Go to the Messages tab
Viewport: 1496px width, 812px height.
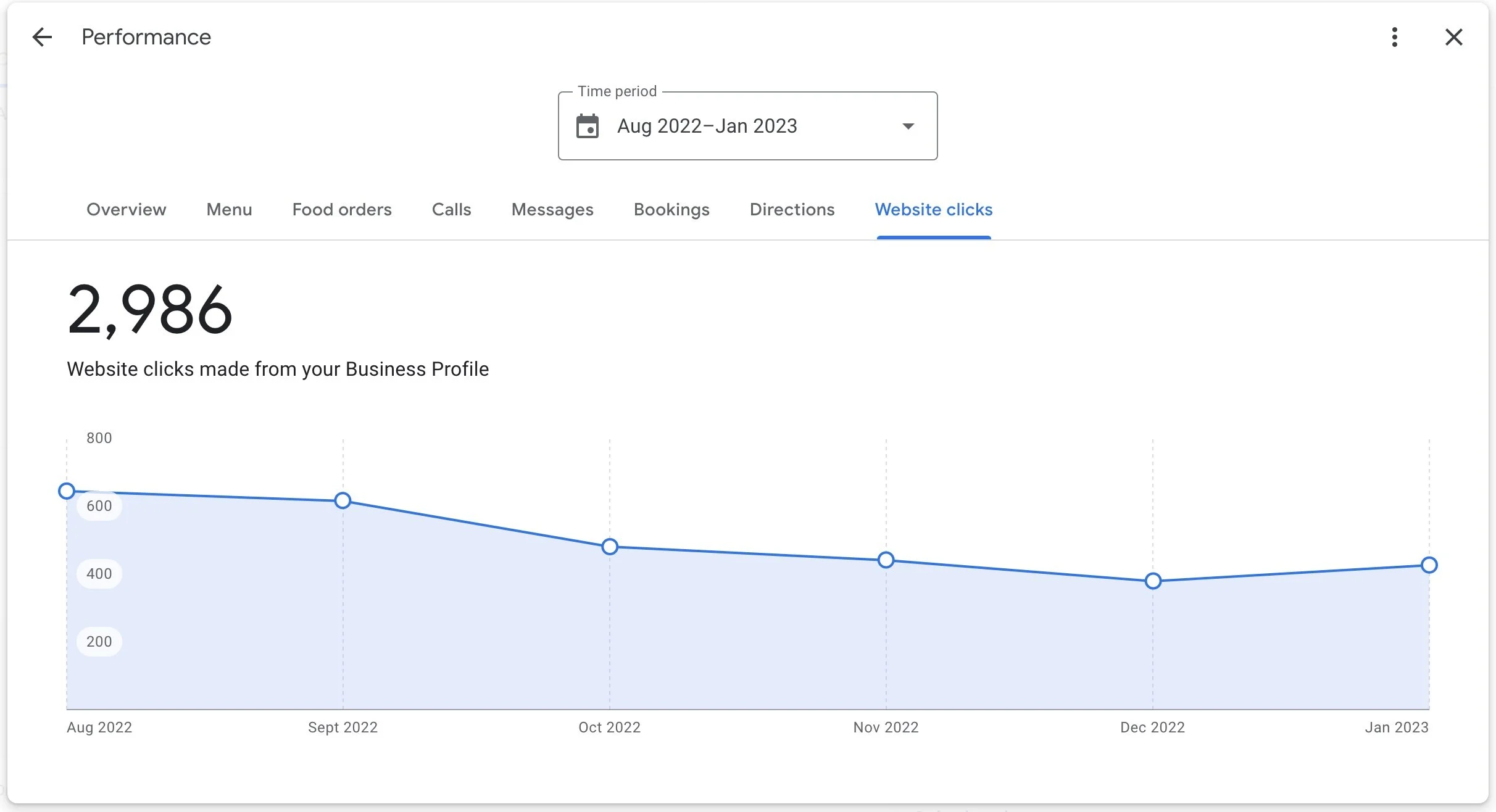point(552,210)
